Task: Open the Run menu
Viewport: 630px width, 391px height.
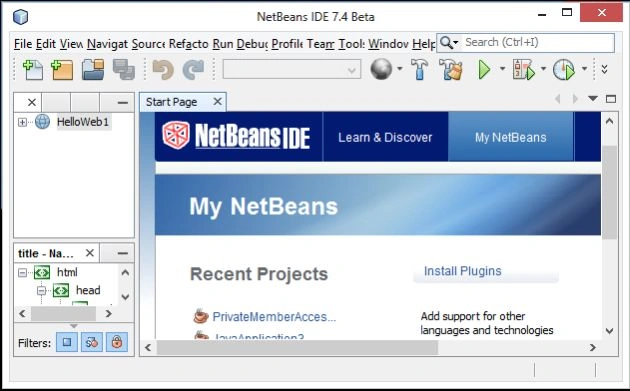Action: tap(223, 44)
